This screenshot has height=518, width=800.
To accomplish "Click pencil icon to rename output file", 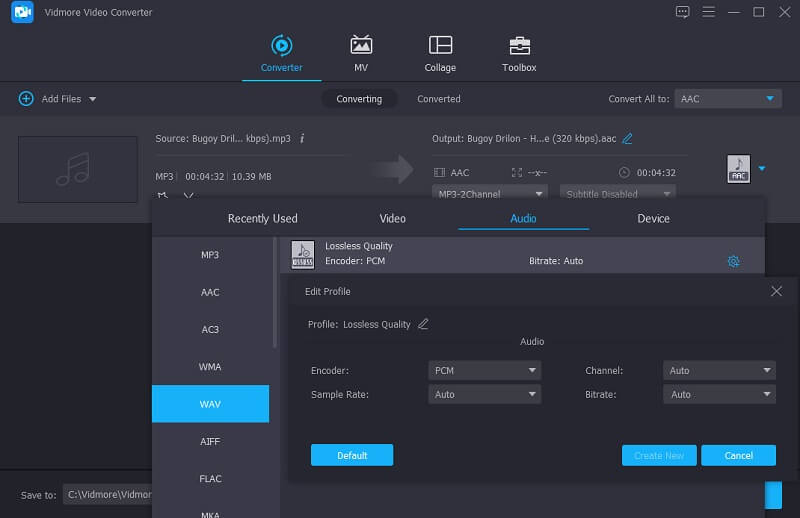I will (627, 139).
